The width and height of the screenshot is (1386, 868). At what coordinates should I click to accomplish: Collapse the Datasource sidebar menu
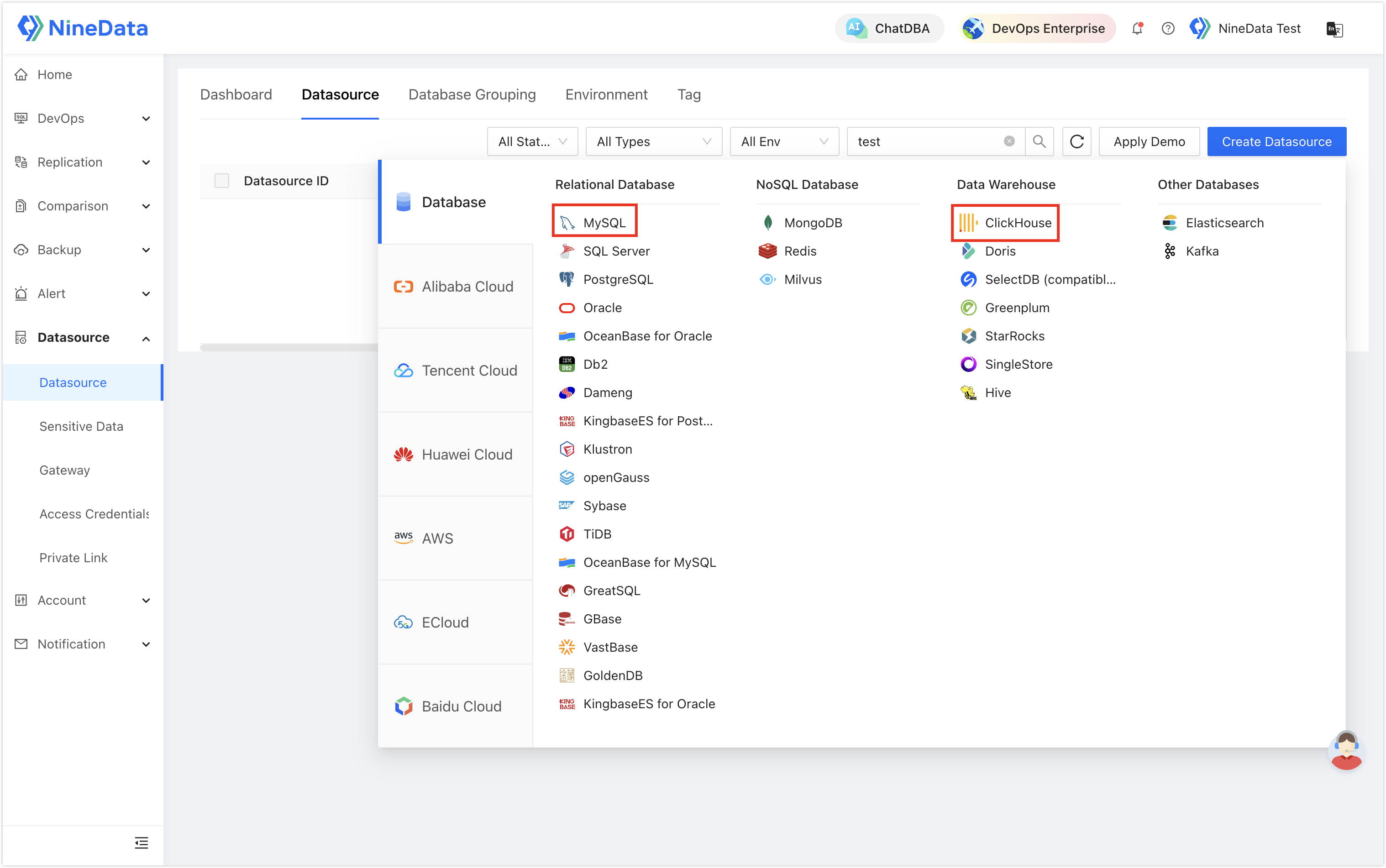[83, 338]
